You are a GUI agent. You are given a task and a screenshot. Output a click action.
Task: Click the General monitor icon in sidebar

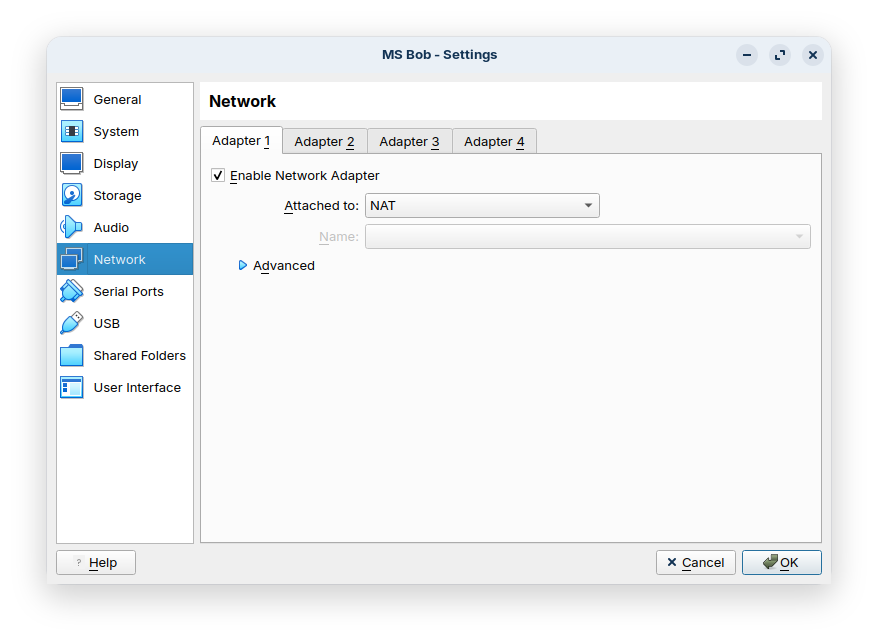tap(72, 99)
